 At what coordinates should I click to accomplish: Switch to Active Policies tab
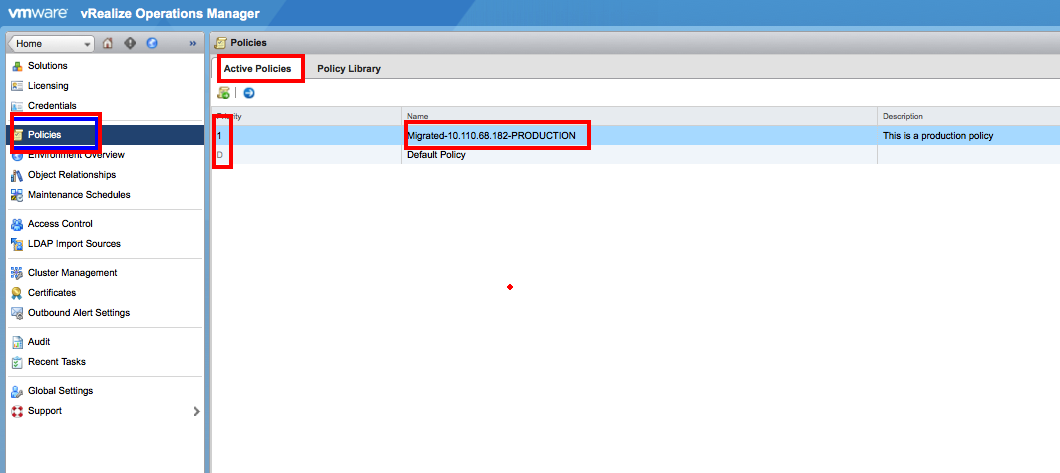coord(258,69)
